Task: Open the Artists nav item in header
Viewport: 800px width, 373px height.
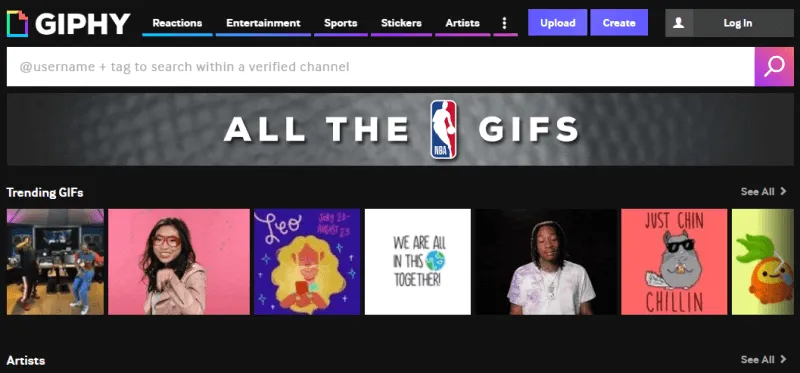Action: click(462, 23)
